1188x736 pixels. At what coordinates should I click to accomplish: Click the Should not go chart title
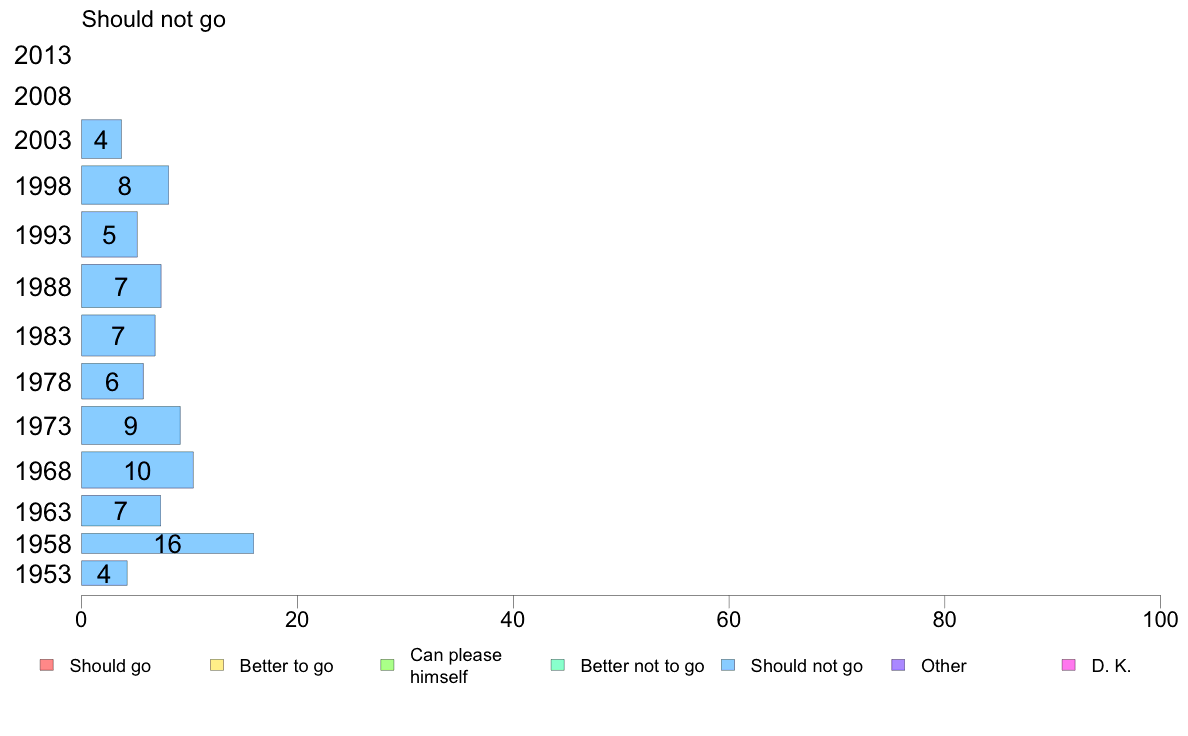point(154,19)
